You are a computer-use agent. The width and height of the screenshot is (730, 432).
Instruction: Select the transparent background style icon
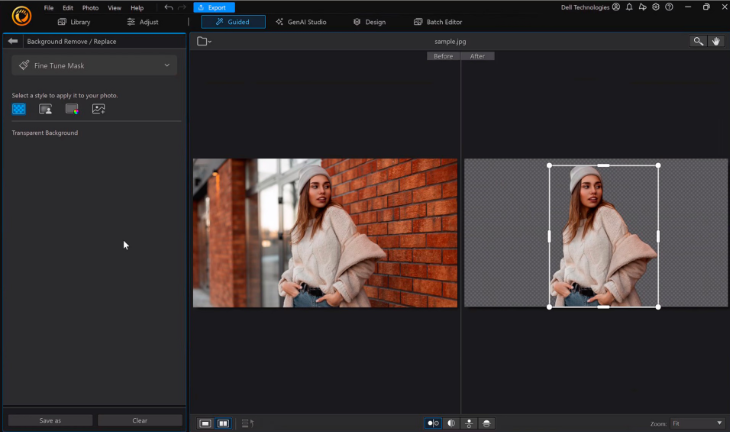[x=19, y=109]
